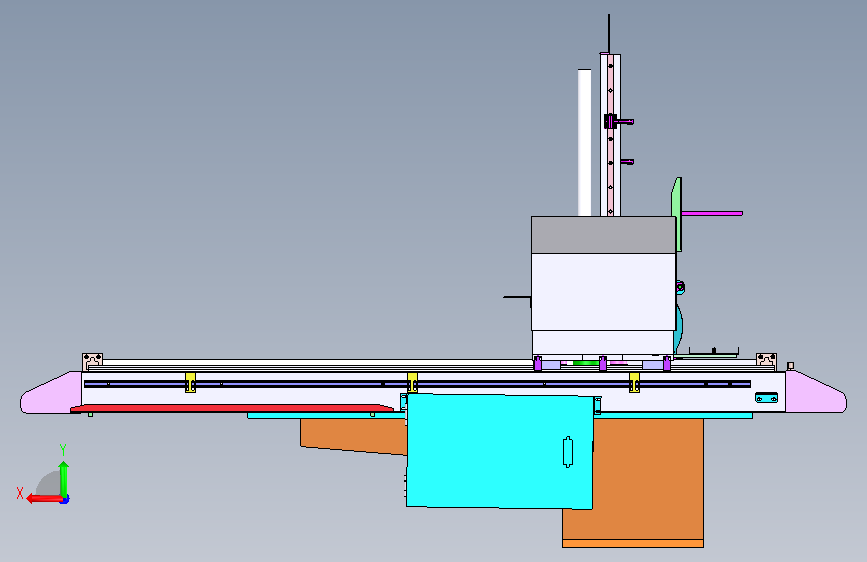Select the leftmost yellow bracket on the rail

(x=190, y=382)
